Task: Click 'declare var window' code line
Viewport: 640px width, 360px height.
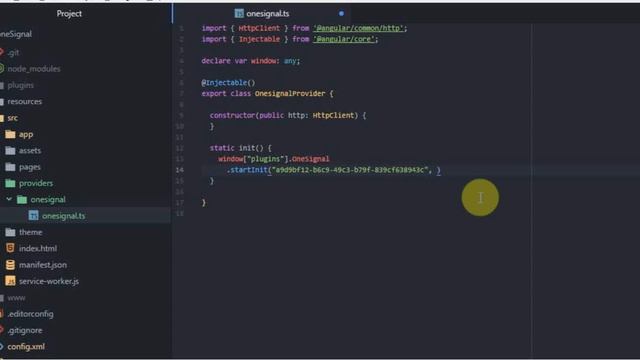Action: (x=251, y=61)
